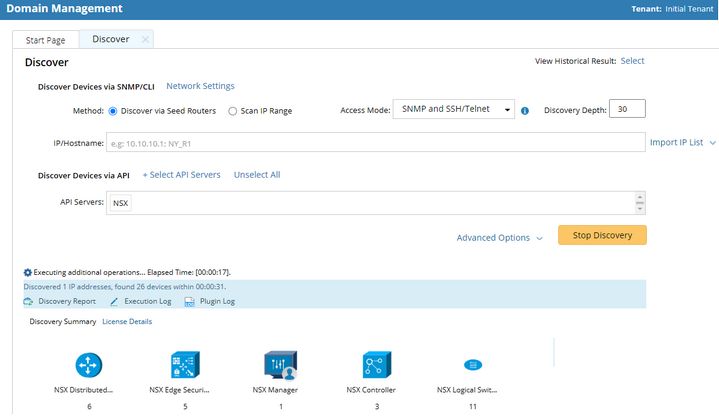
Task: Click the gear icon beside Executing status
Action: 28,272
